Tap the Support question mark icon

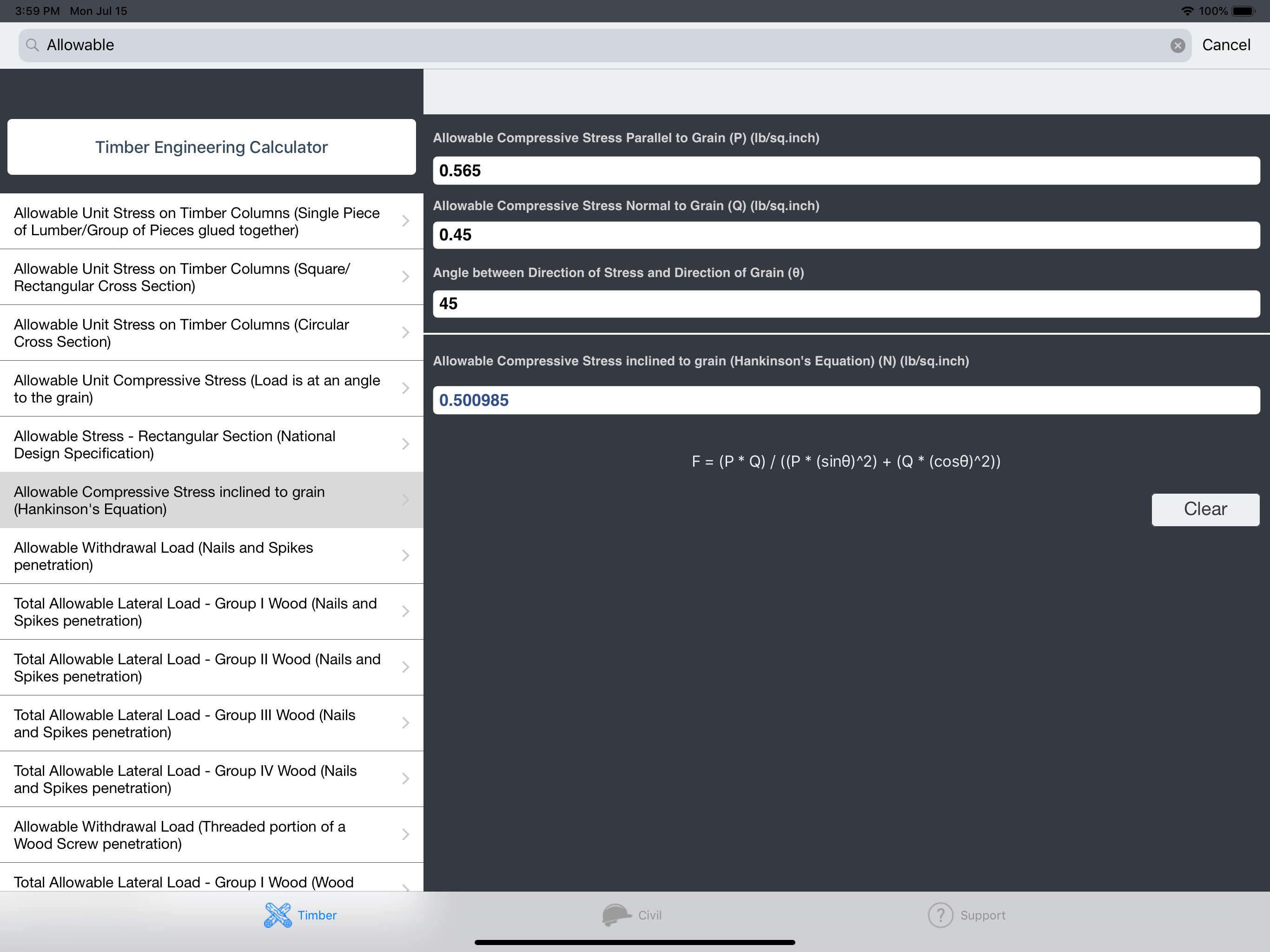[x=940, y=915]
